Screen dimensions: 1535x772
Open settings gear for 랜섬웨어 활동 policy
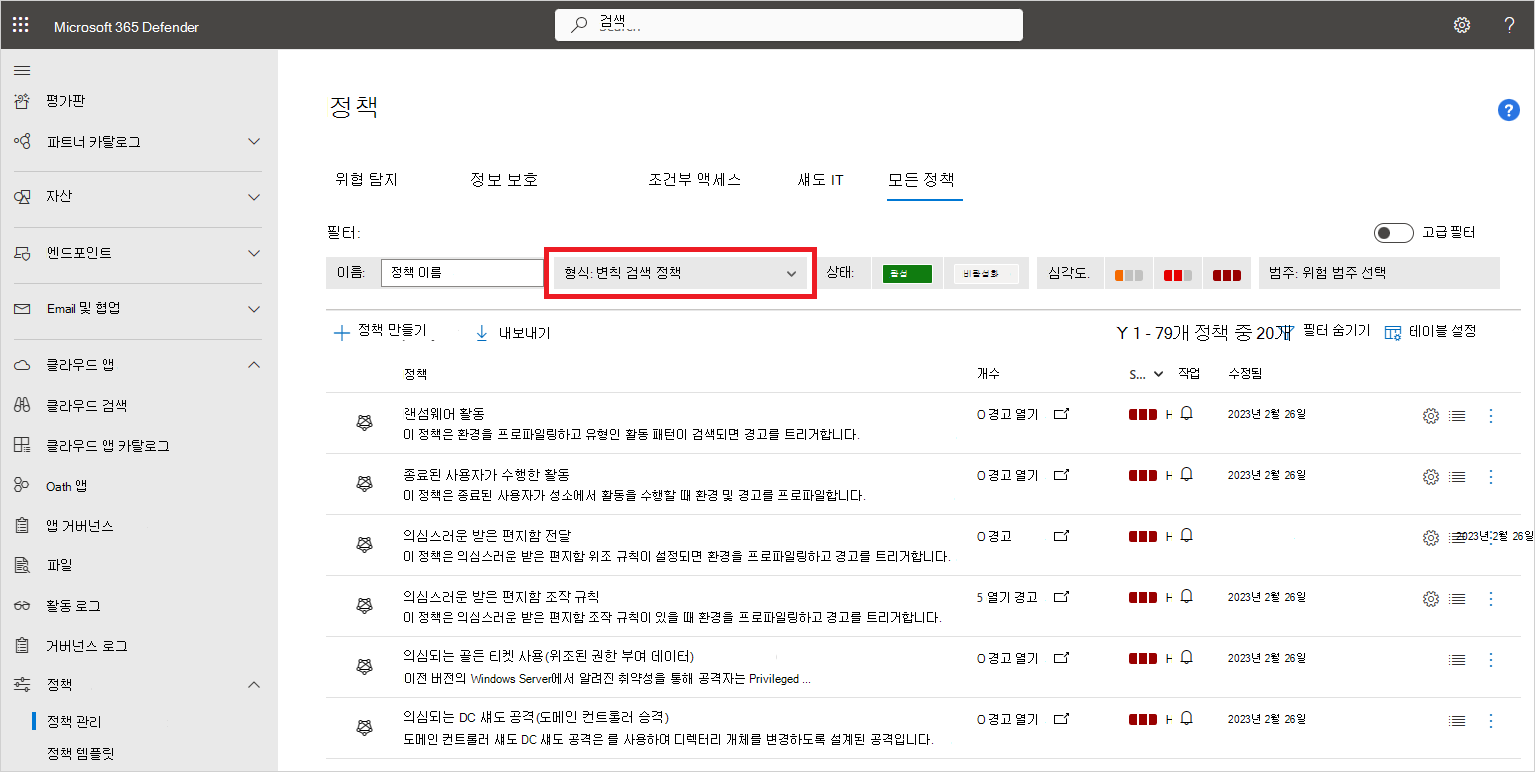point(1430,416)
